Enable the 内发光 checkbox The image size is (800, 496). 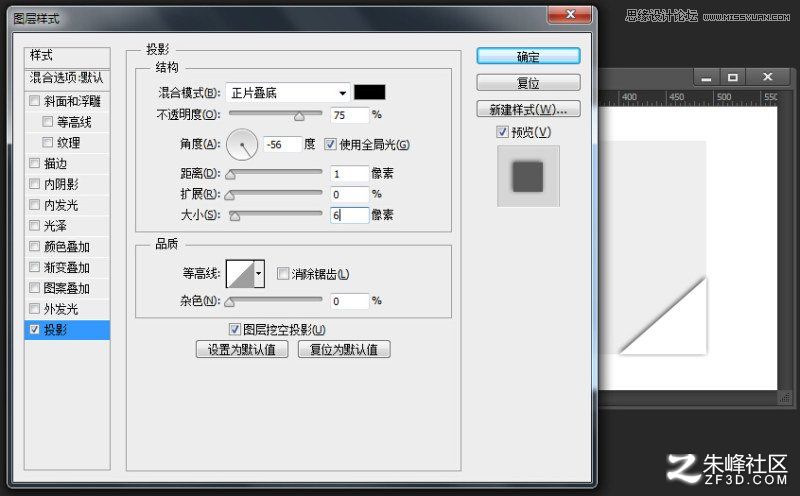(34, 205)
